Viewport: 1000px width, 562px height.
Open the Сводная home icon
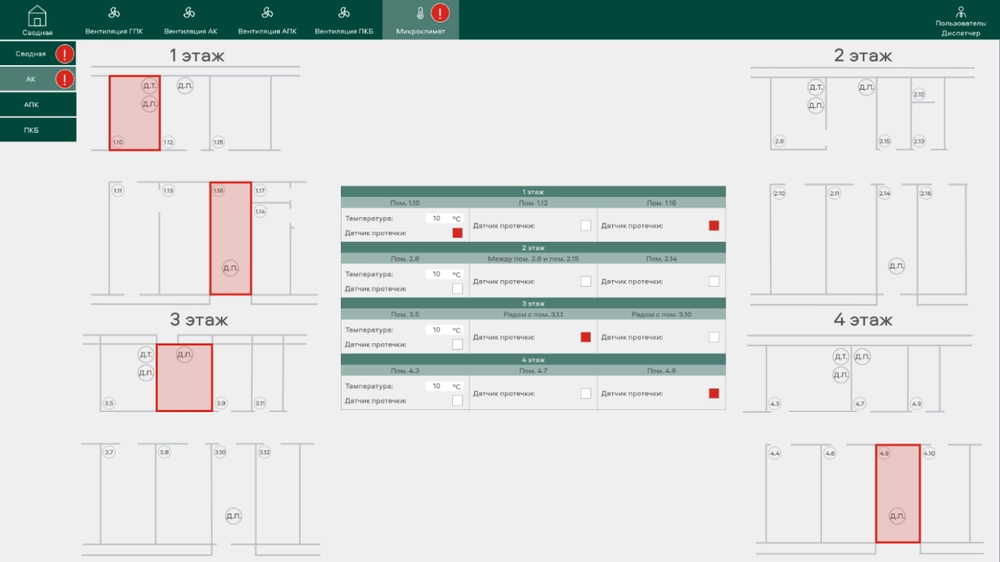(37, 15)
